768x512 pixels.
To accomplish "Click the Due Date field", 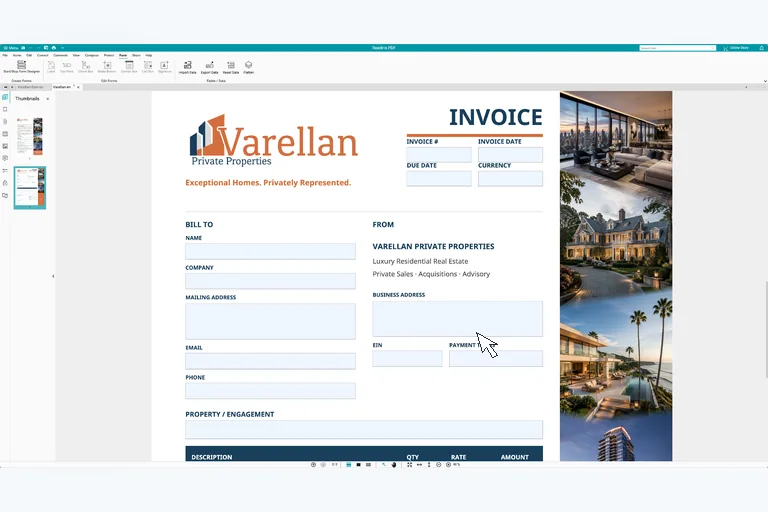I will coord(439,178).
